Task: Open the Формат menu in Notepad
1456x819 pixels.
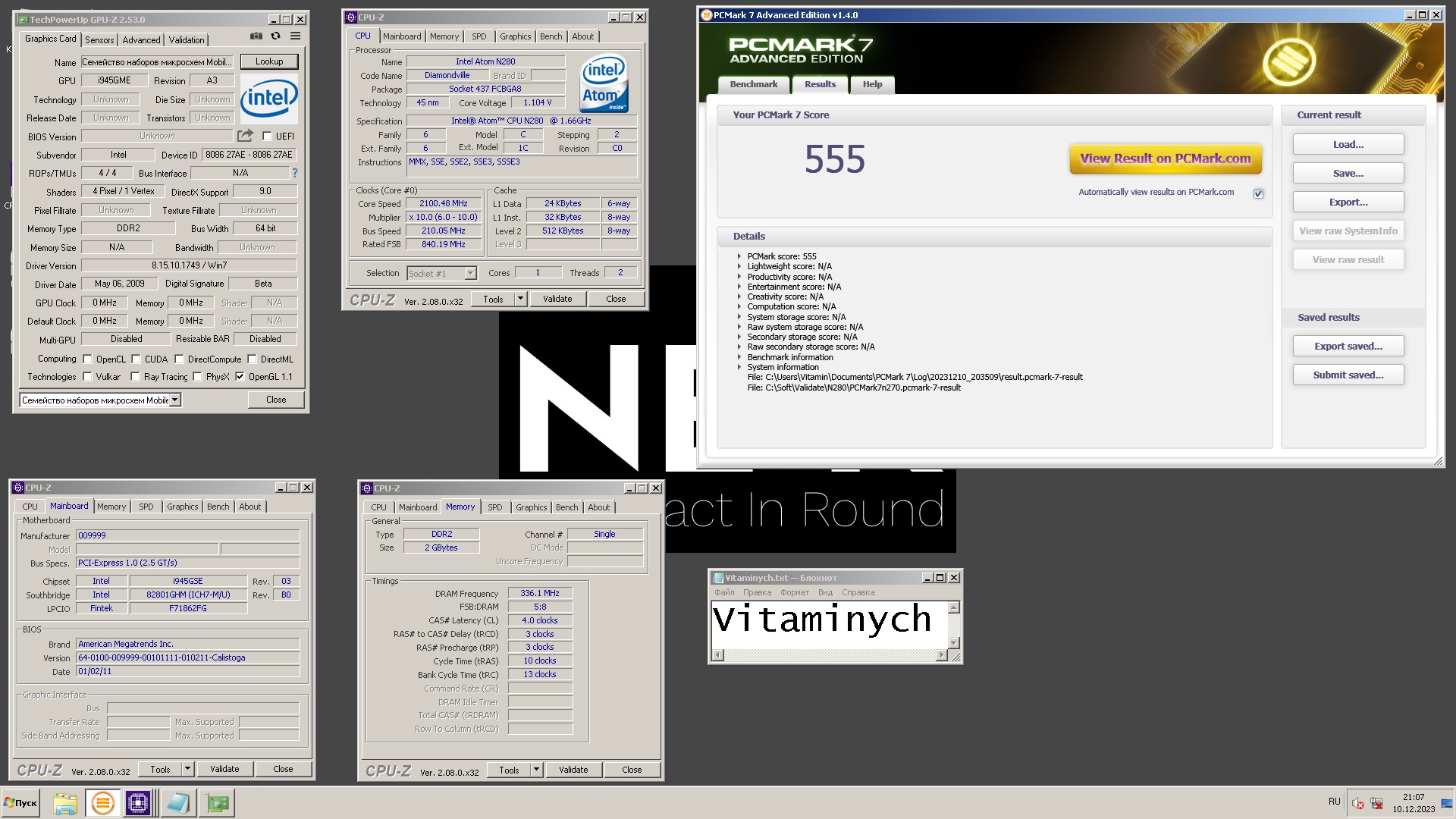Action: 795,593
